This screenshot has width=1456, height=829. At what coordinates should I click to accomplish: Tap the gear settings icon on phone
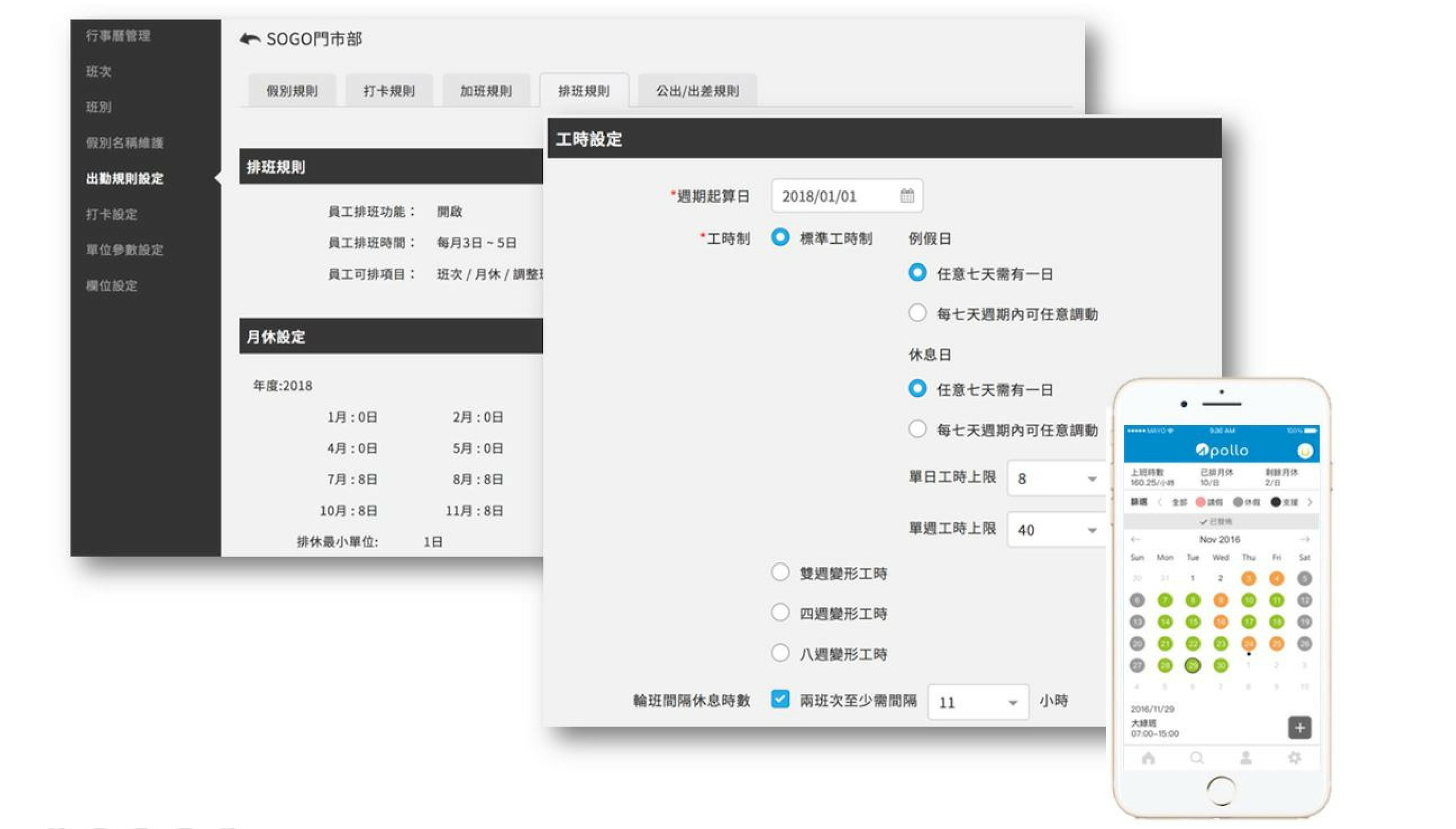1294,758
